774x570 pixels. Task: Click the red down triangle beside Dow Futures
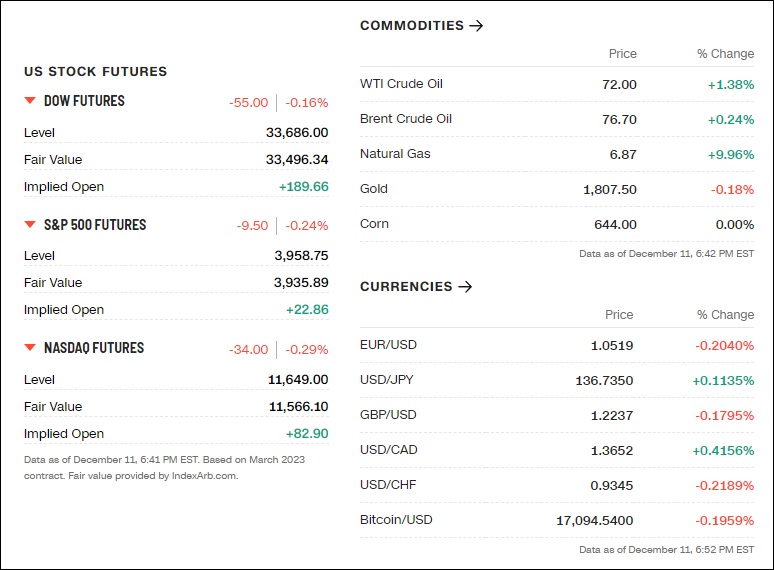(x=30, y=101)
